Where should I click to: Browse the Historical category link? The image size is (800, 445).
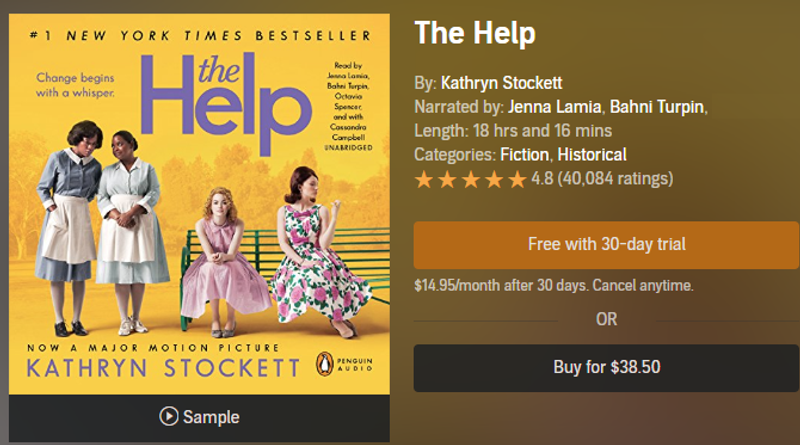592,154
